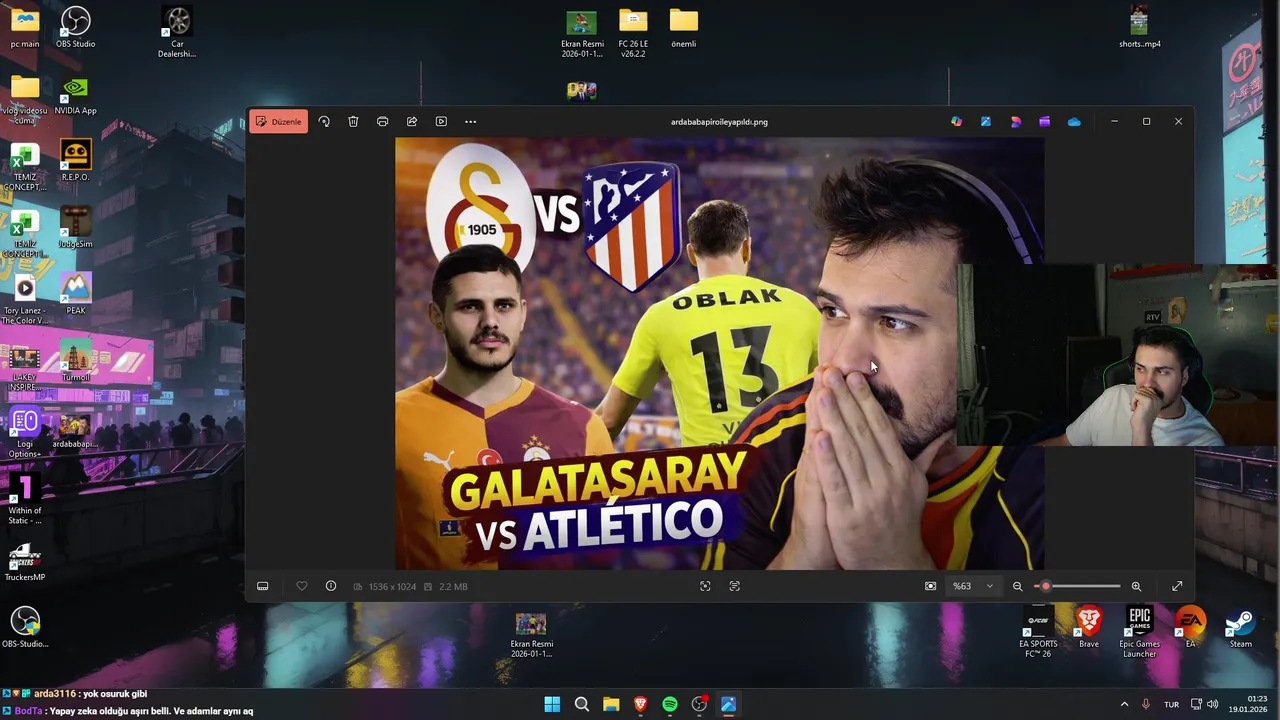Show file info with the info icon
Image resolution: width=1280 pixels, height=720 pixels.
pos(331,586)
